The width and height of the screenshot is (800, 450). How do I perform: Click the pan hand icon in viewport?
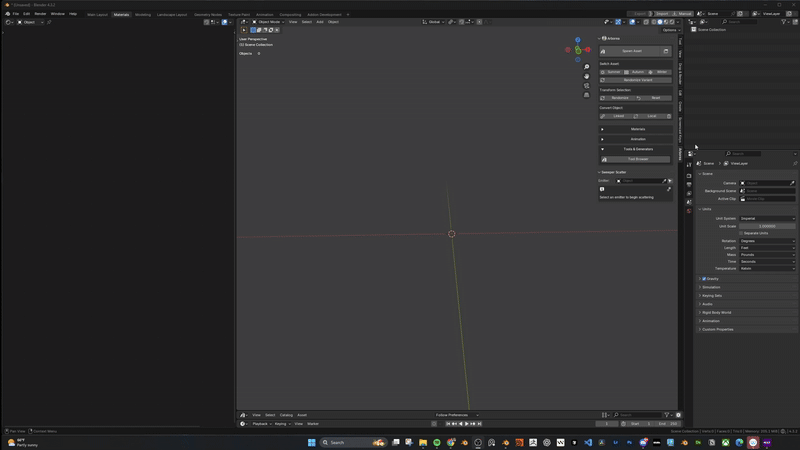coord(586,76)
